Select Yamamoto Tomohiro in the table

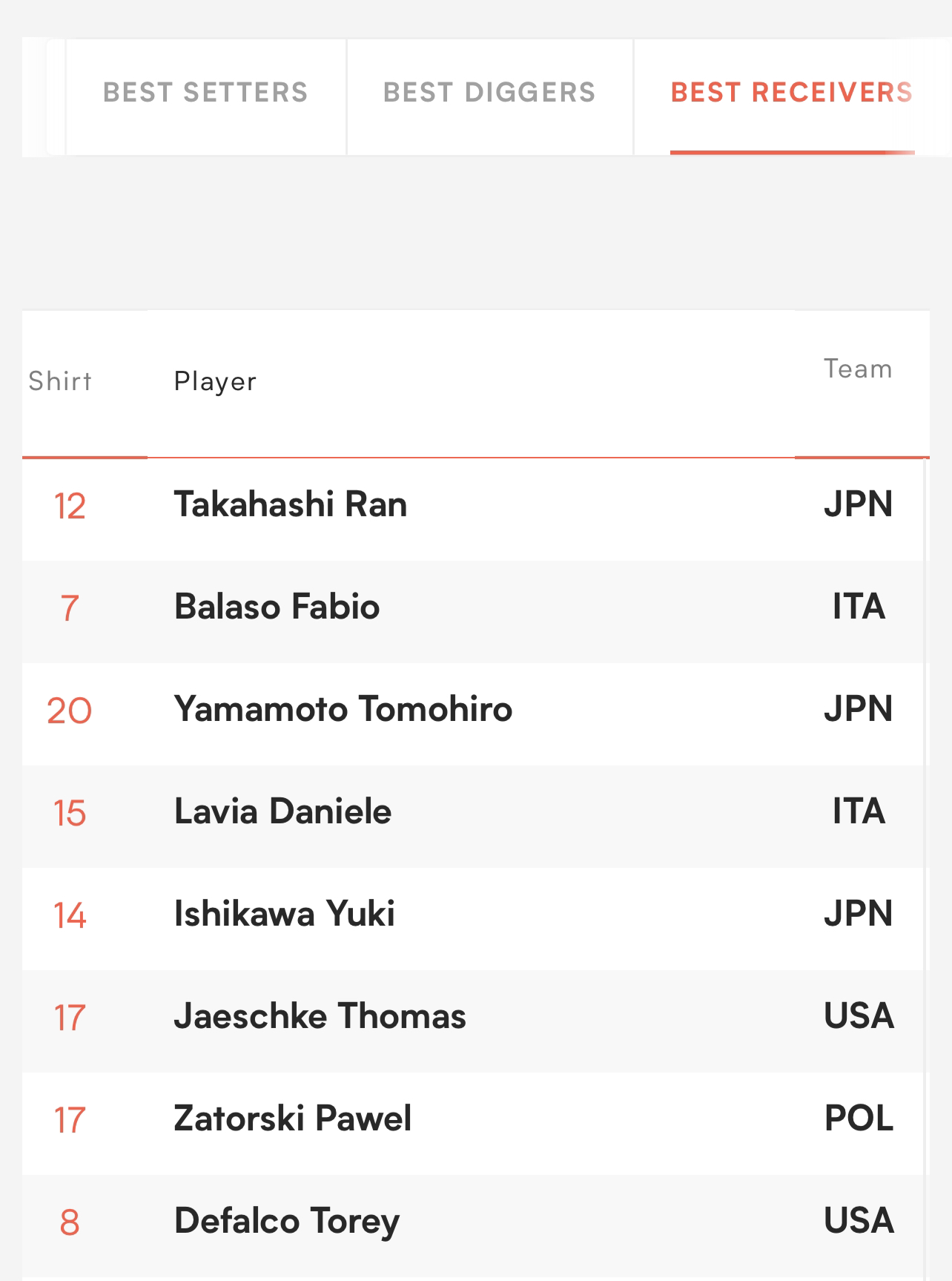coord(343,709)
